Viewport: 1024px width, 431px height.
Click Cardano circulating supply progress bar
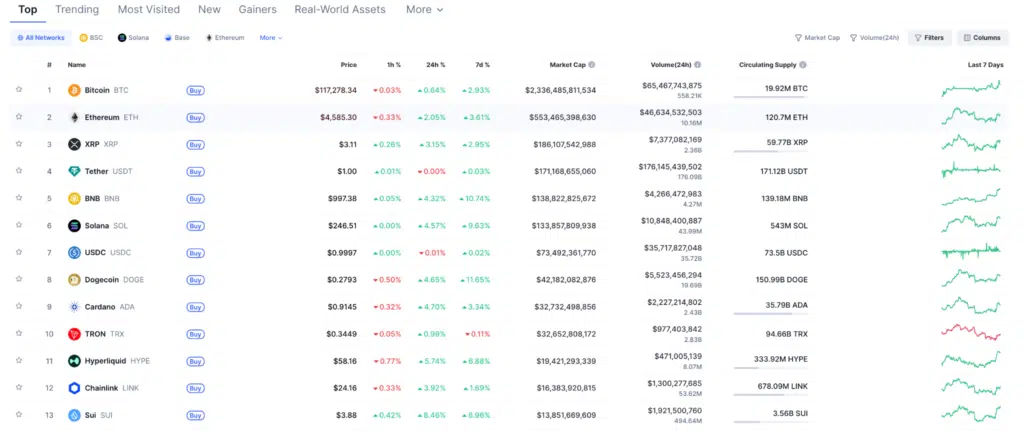(x=771, y=314)
